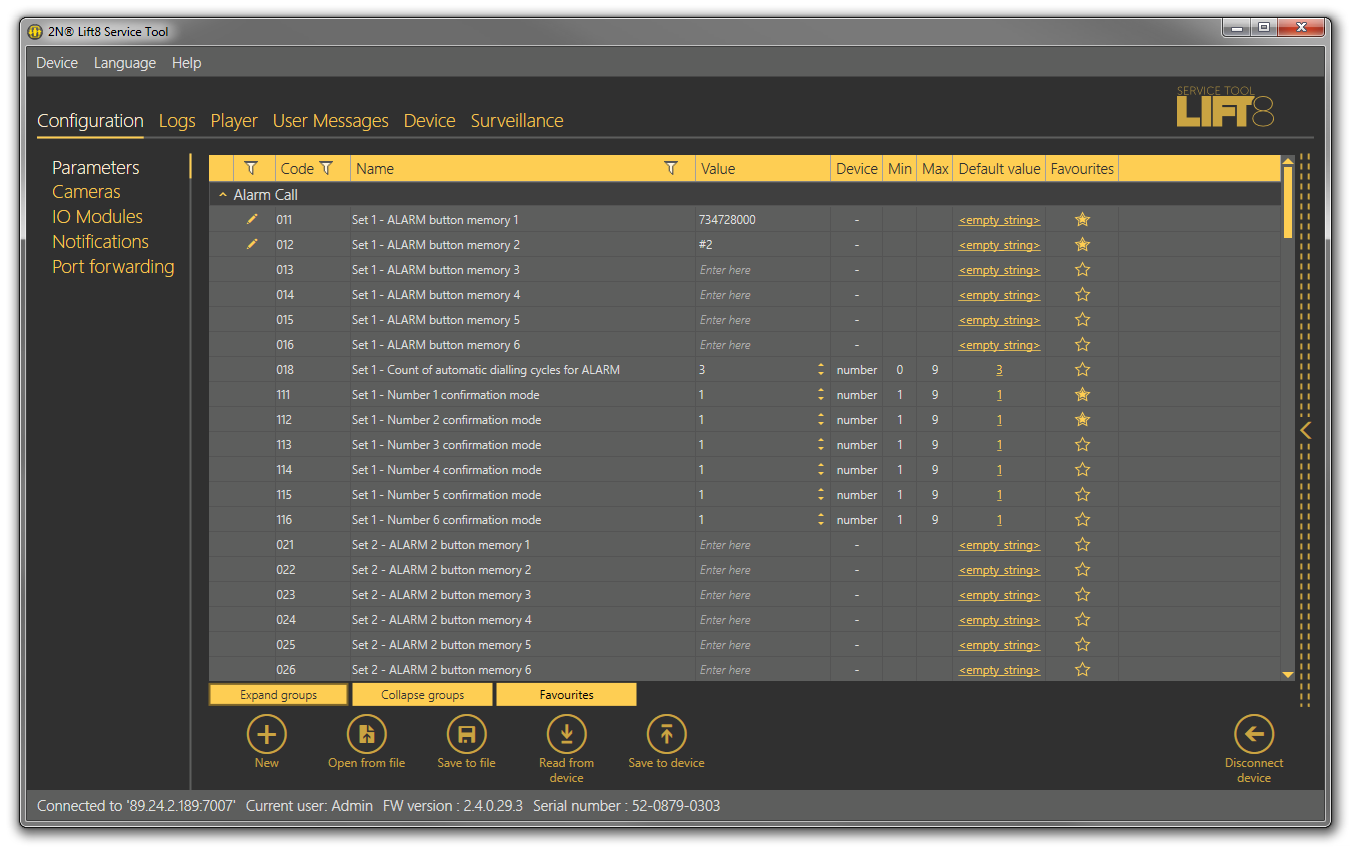Collapse the Alarm Call group

(x=223, y=195)
